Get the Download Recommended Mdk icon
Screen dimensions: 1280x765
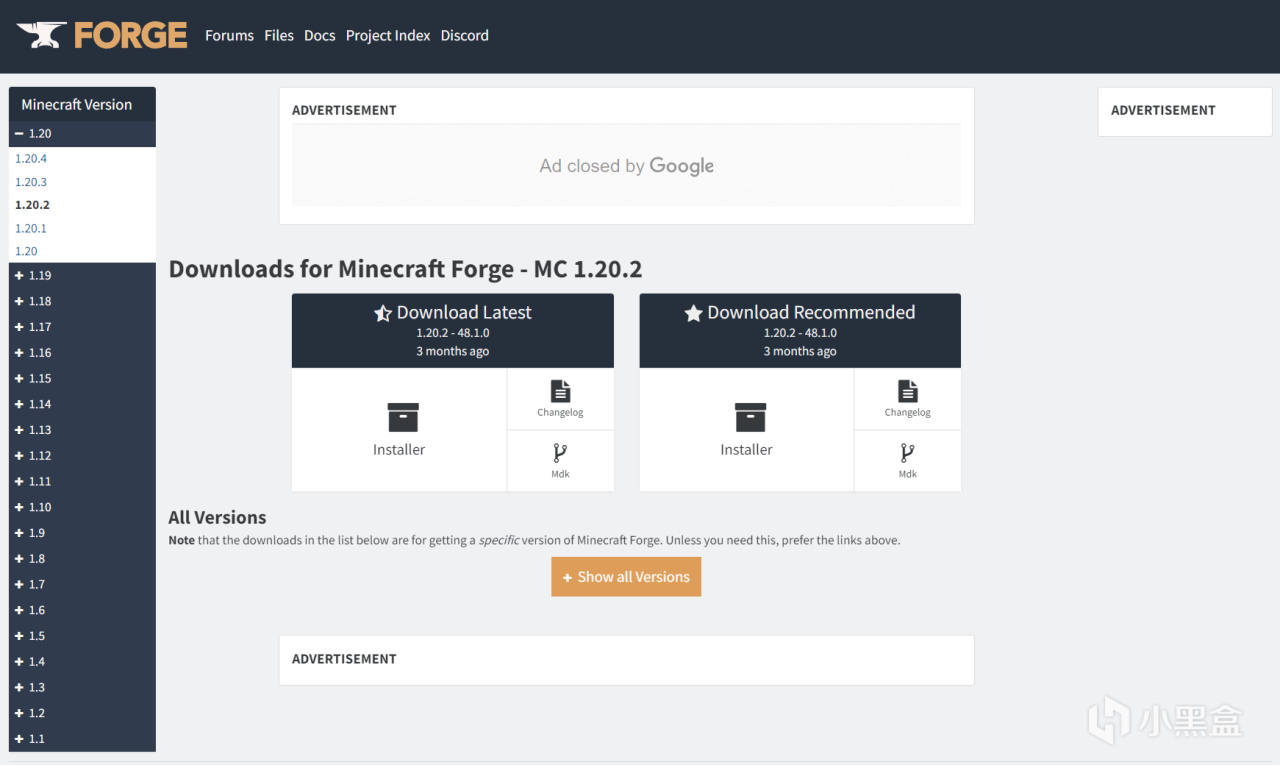907,453
